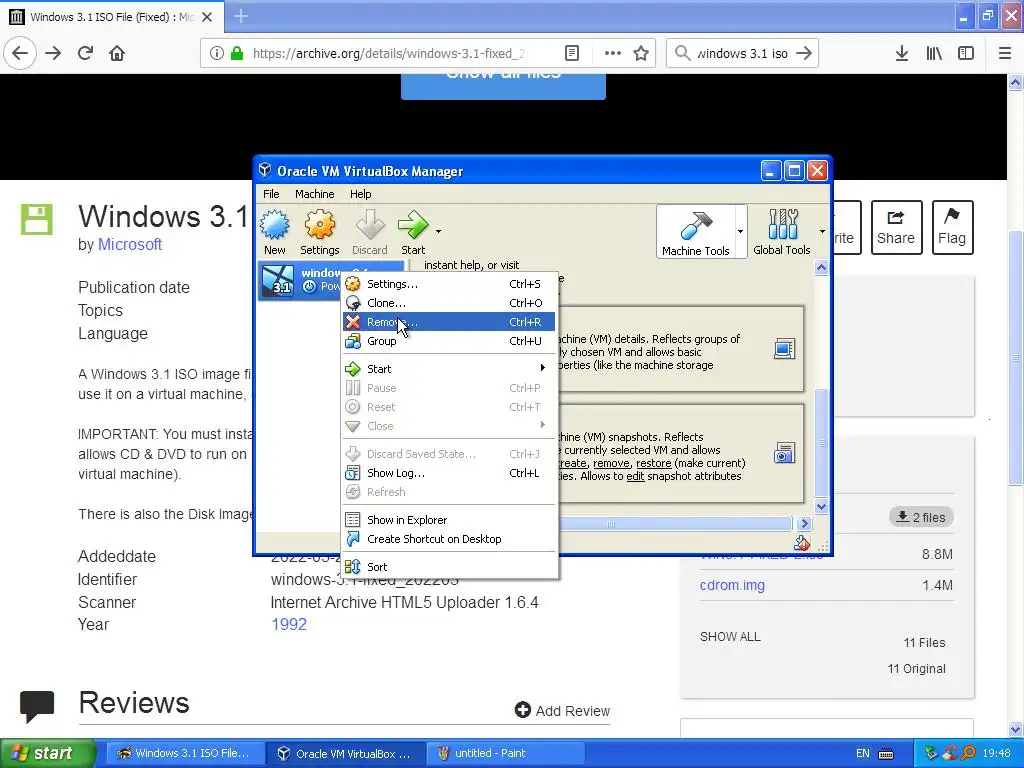Expand the Start submenu in context menu

[449, 369]
